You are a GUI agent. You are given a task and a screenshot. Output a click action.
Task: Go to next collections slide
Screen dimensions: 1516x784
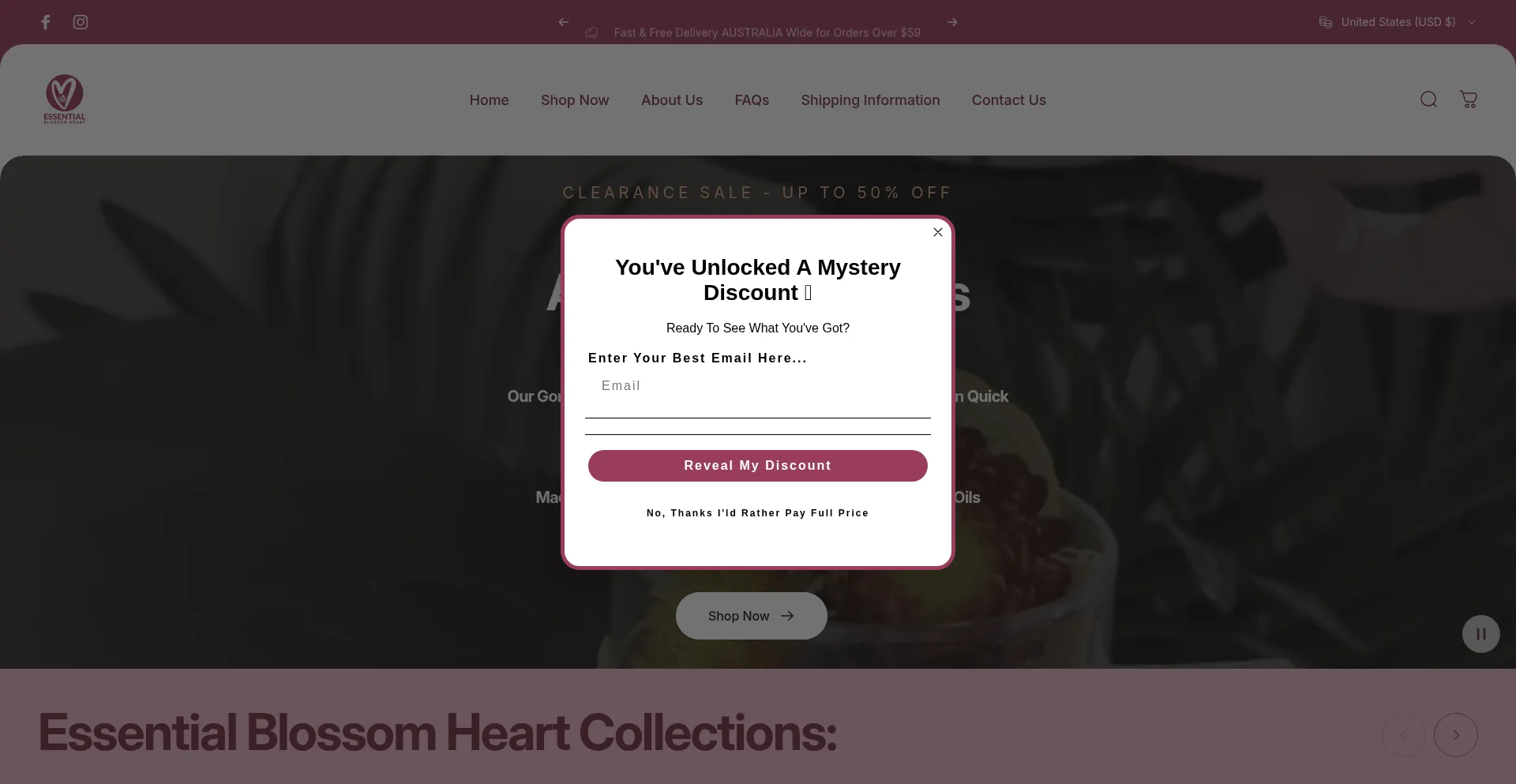point(1456,735)
